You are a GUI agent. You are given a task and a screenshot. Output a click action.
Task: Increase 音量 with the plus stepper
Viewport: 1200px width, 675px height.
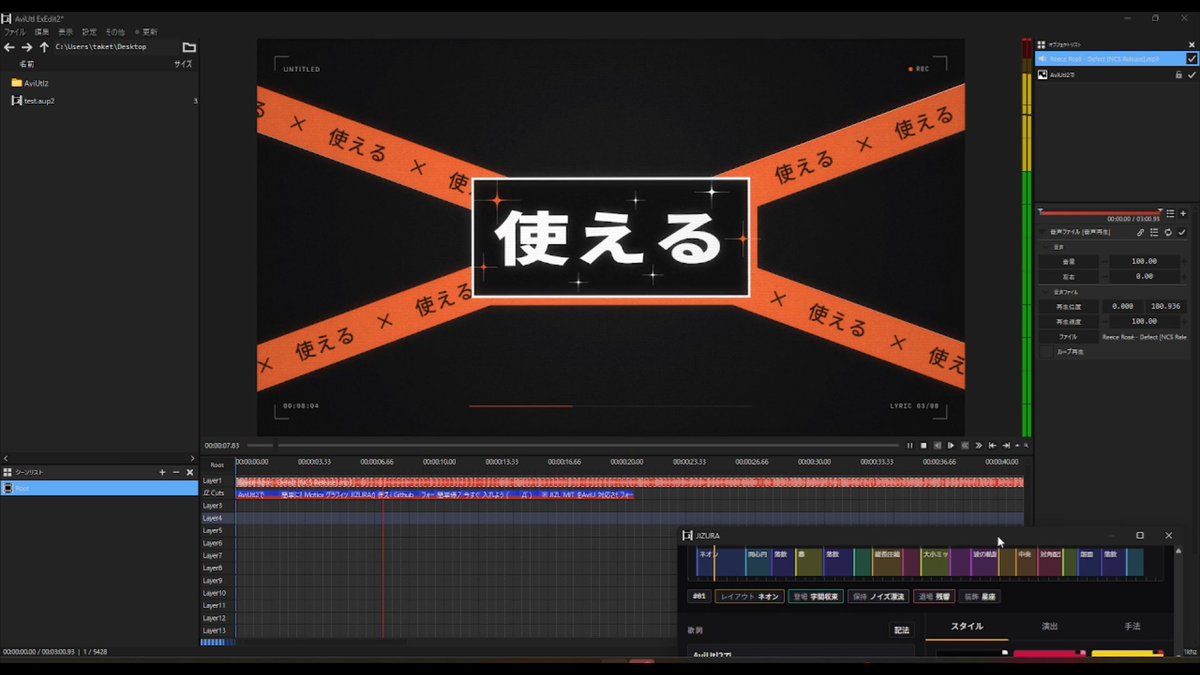coord(1184,261)
